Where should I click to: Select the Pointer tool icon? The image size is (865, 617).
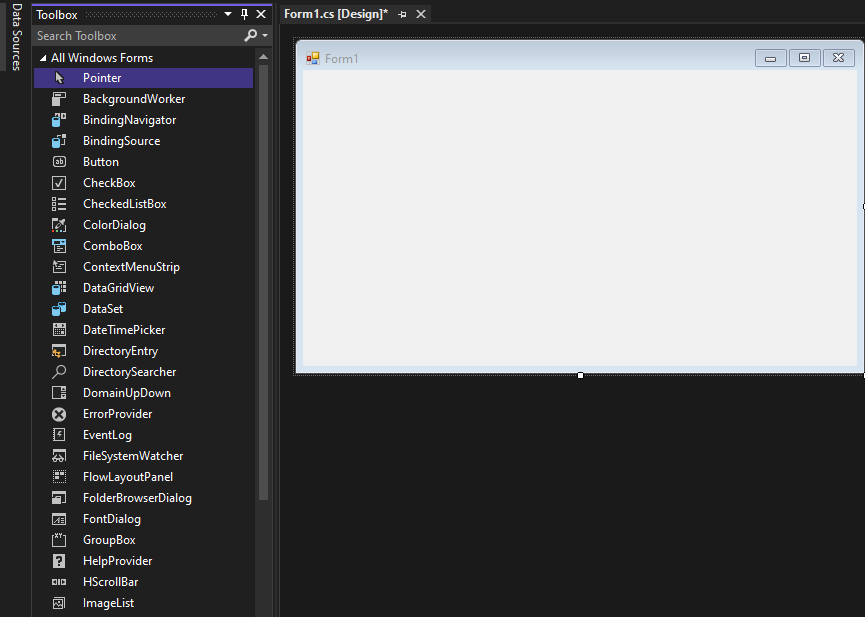pyautogui.click(x=59, y=78)
